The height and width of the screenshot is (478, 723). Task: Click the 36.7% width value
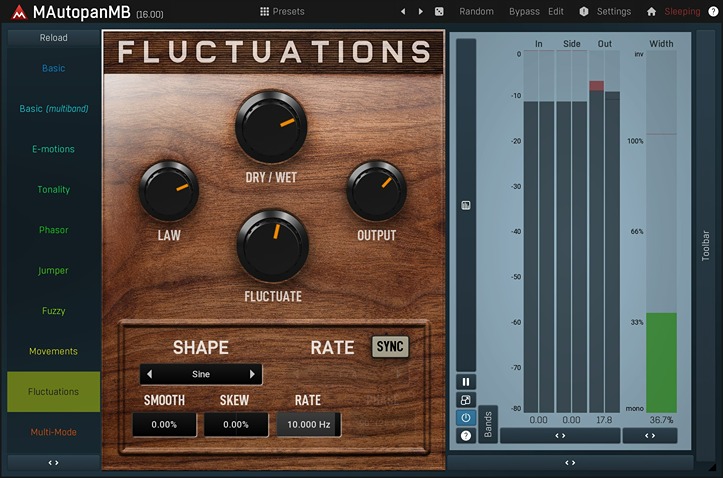click(x=661, y=420)
